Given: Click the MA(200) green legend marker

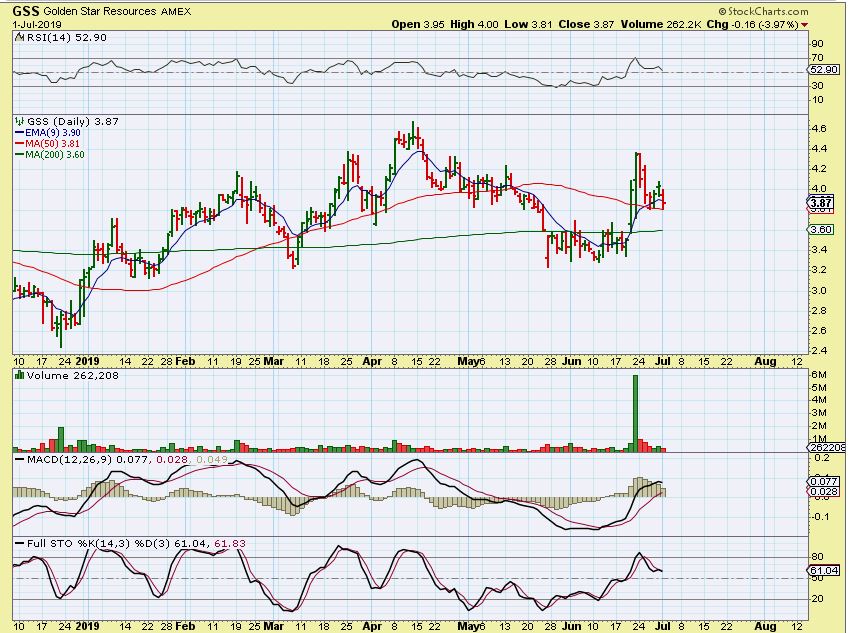Looking at the screenshot, I should pos(16,153).
